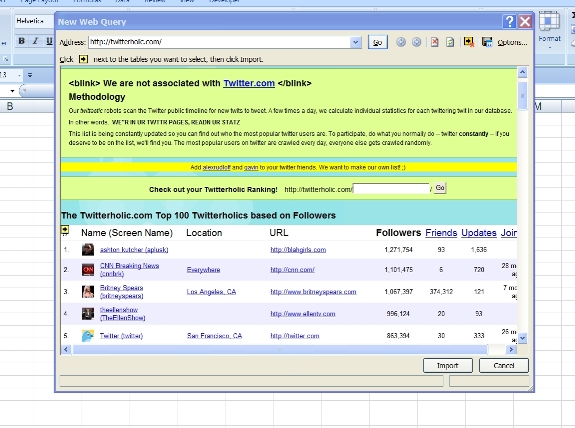Open the www.ellentv.com link

coord(303,314)
